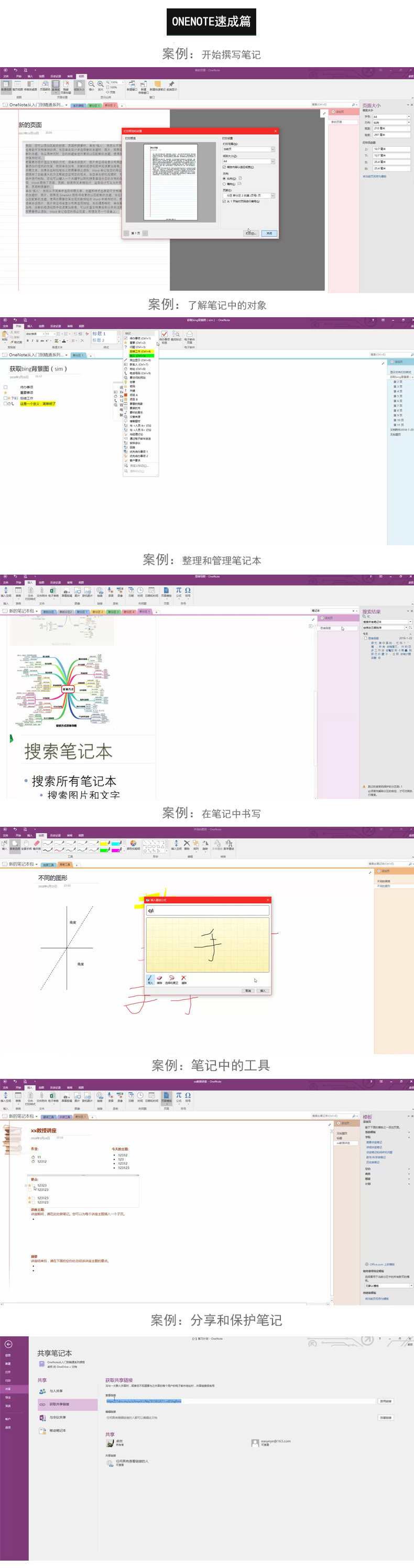
Task: Click the to-do tag checkbox icon in Home ribbon
Action: pyautogui.click(x=164, y=335)
